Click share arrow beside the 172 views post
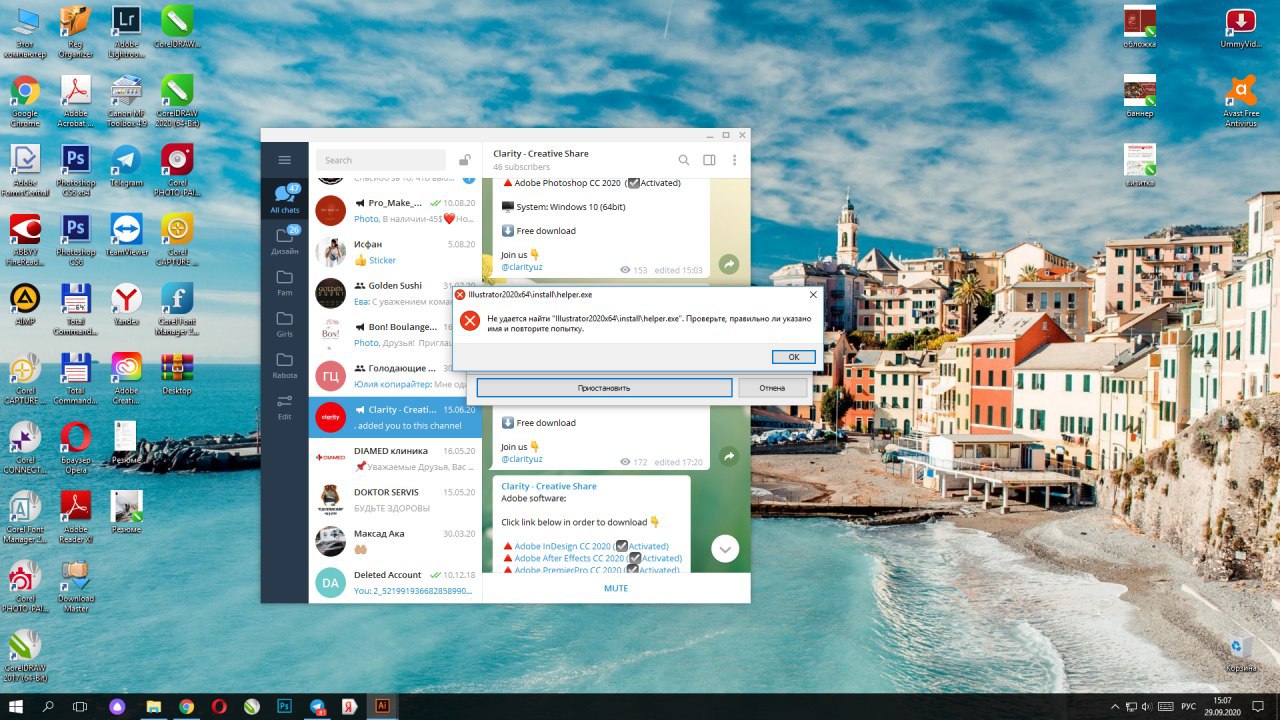Image resolution: width=1280 pixels, height=720 pixels. click(729, 456)
